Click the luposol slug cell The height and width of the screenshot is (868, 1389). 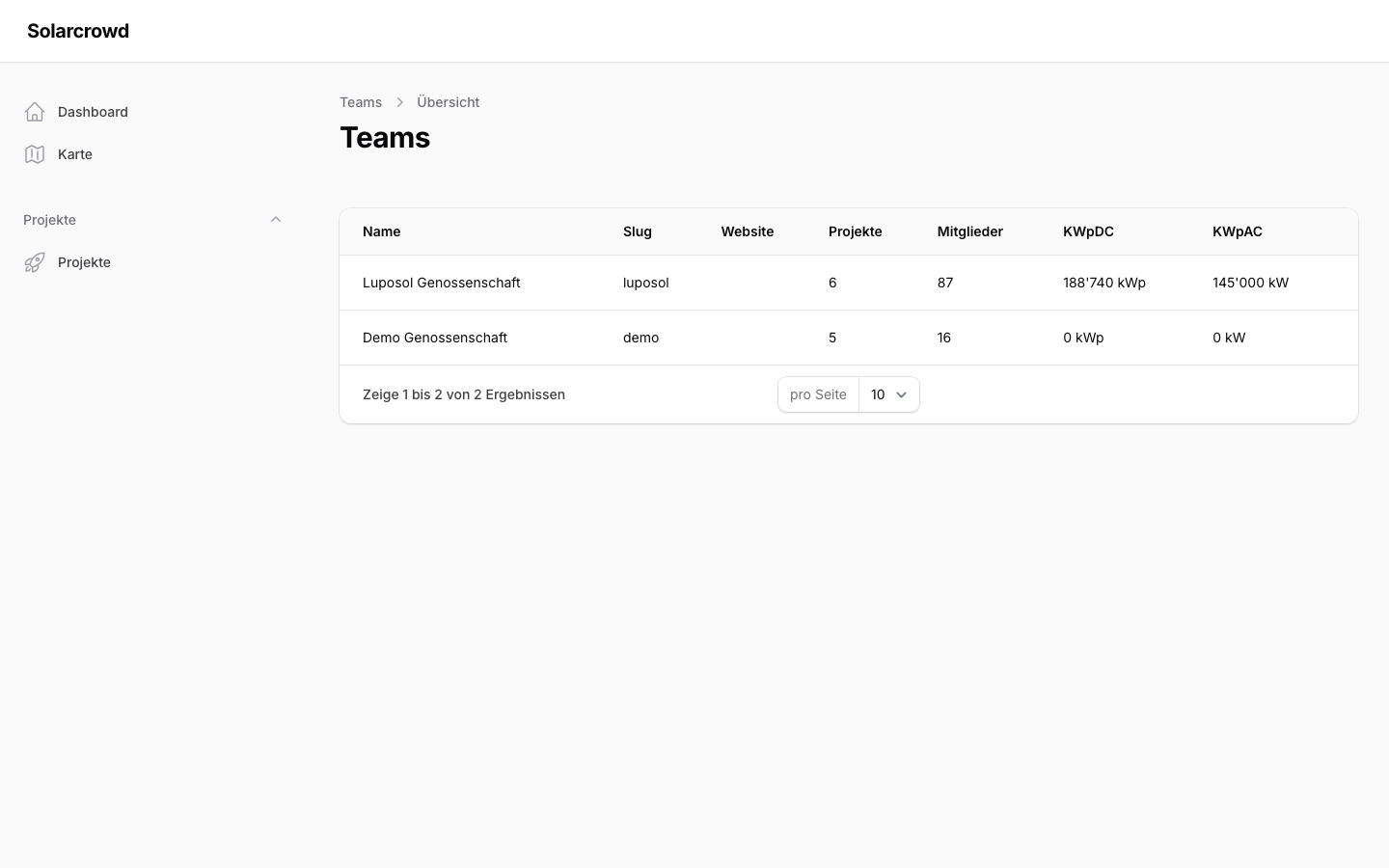point(645,283)
